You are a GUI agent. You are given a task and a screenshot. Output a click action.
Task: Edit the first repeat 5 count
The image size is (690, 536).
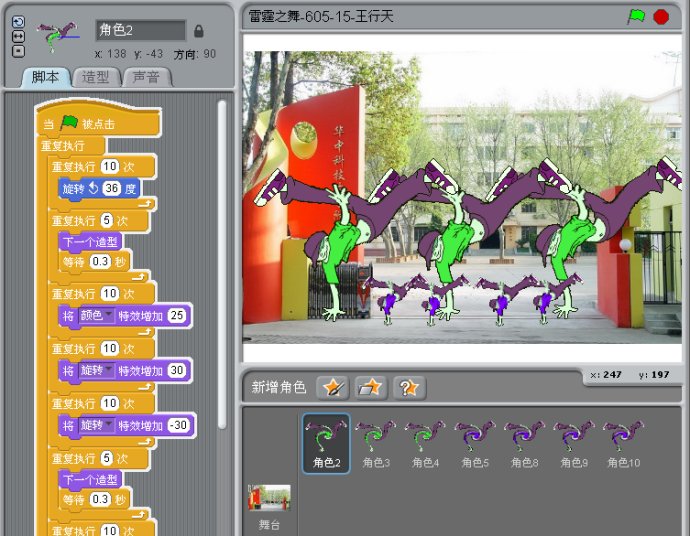click(106, 220)
